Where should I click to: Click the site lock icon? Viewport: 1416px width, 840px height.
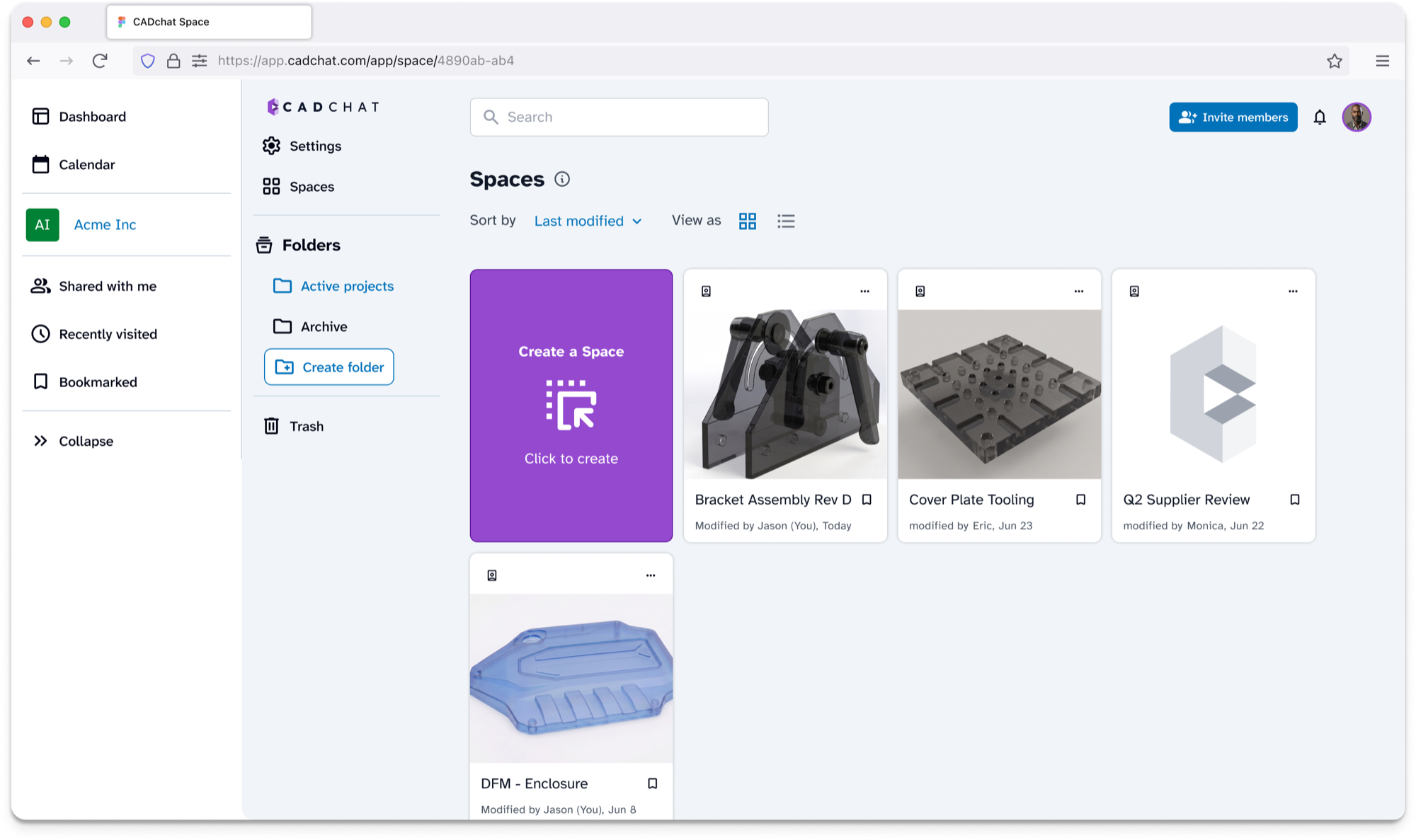[x=173, y=61]
